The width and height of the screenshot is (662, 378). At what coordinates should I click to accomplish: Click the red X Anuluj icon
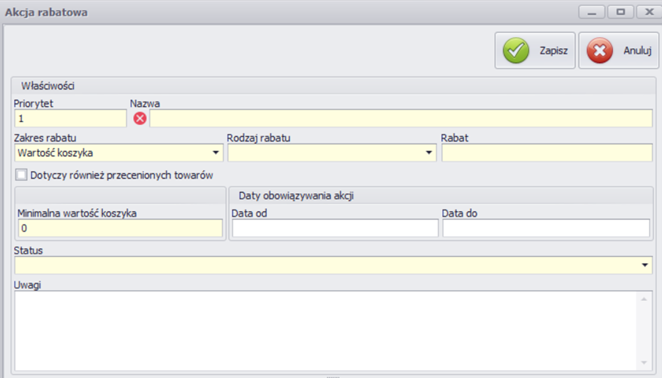point(600,51)
